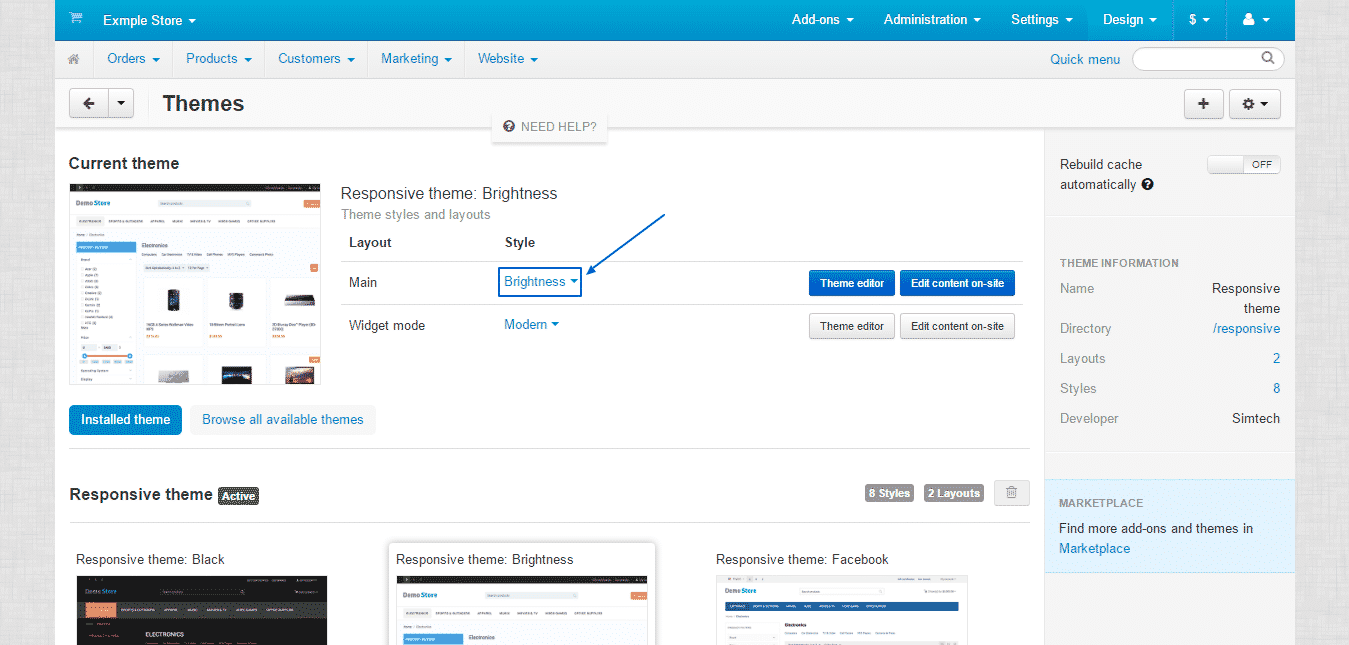
Task: Click Theme editor button for Main layout
Action: [x=851, y=283]
